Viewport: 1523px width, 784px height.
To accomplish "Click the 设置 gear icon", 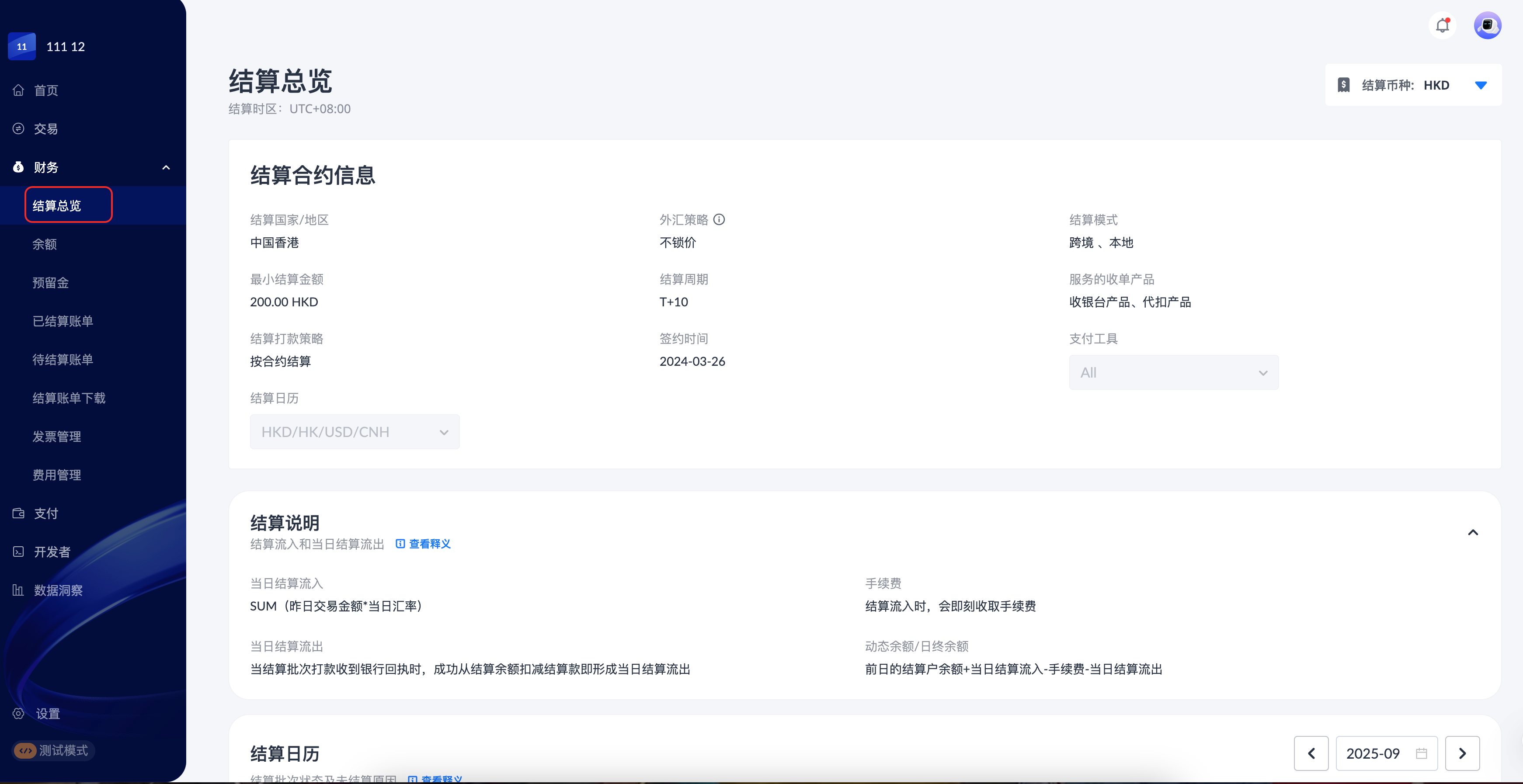I will tap(19, 714).
